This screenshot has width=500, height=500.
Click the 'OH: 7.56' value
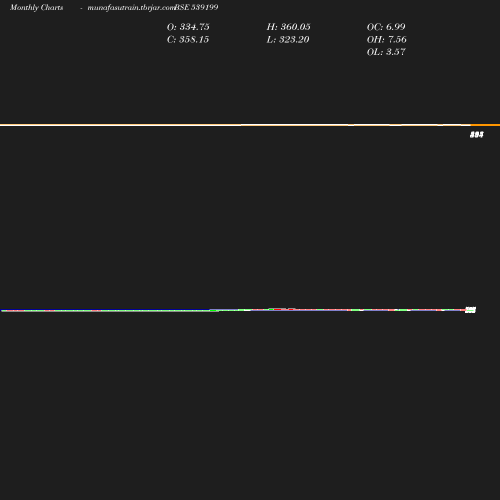pos(387,40)
